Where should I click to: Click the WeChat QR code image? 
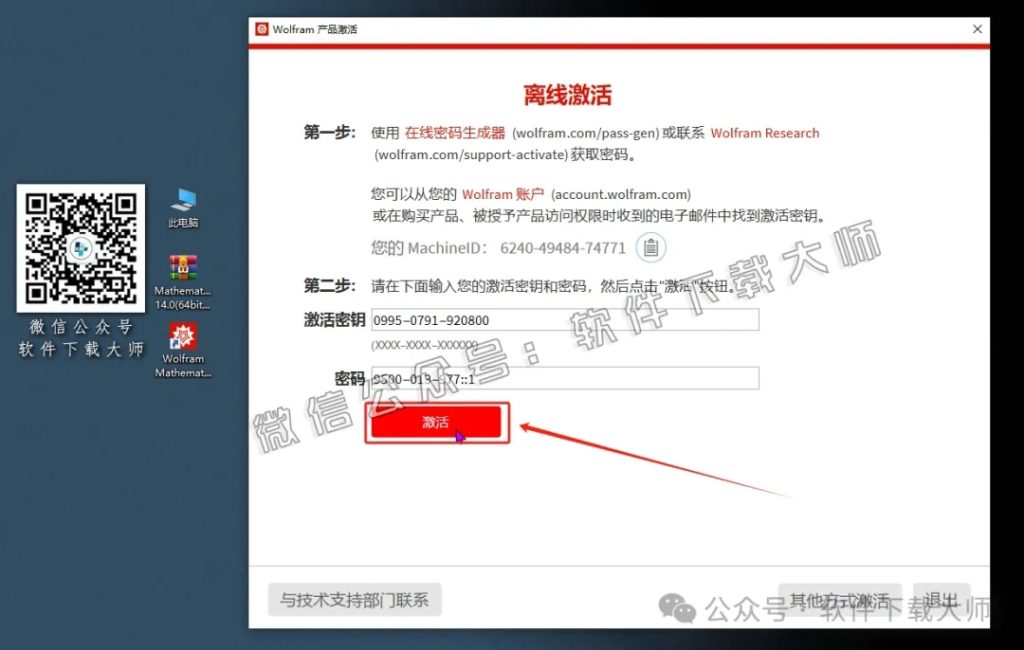(x=80, y=248)
